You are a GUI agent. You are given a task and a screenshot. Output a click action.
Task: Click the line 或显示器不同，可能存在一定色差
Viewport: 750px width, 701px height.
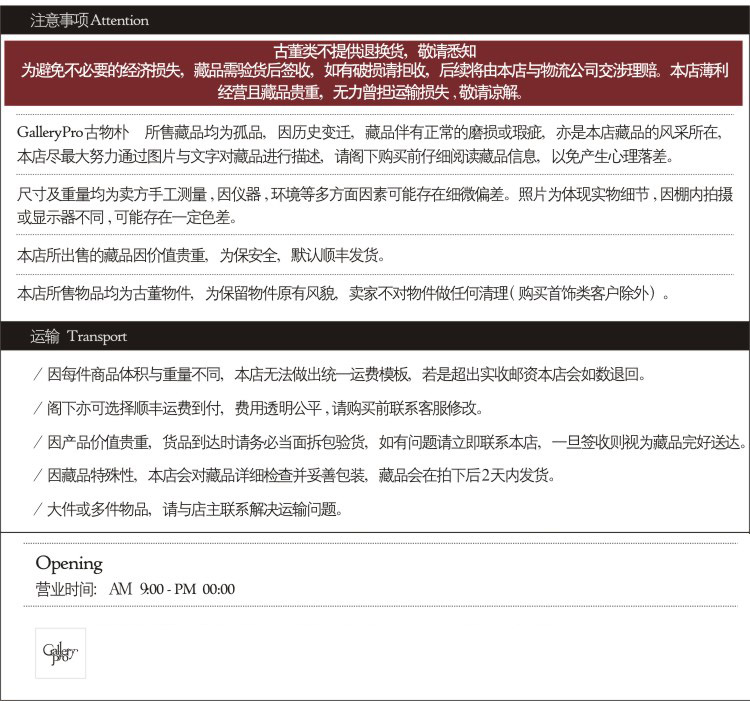tap(127, 218)
